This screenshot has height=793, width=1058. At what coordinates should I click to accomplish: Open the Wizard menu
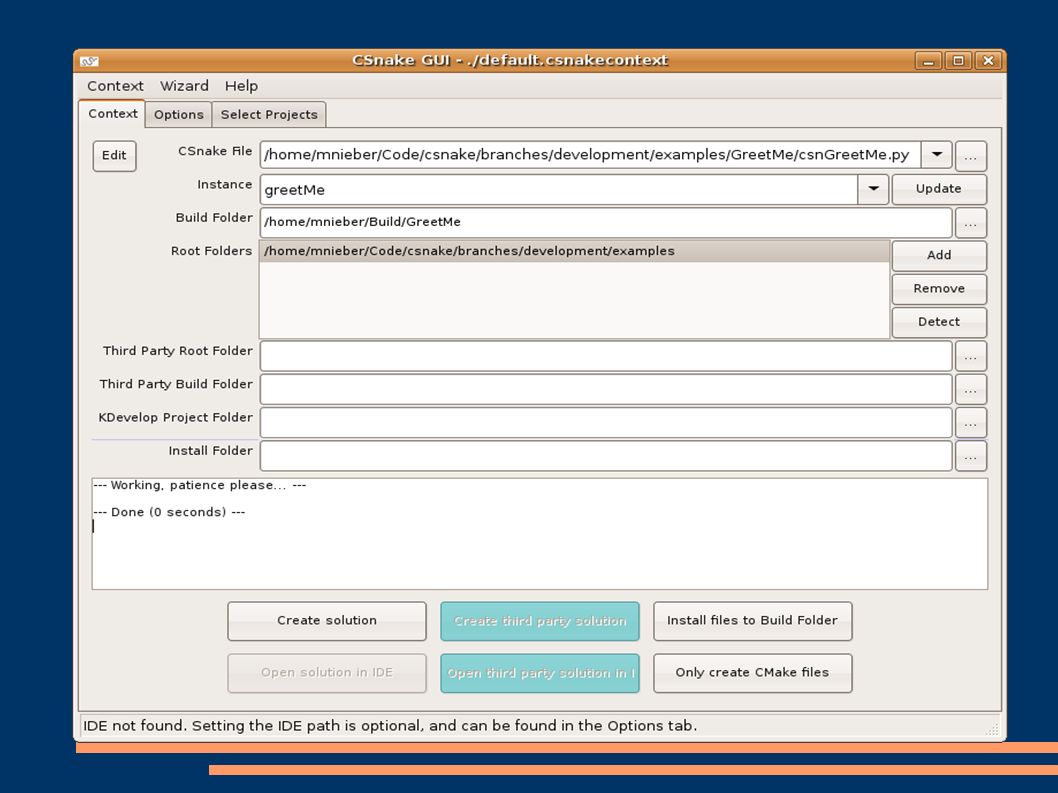(184, 86)
